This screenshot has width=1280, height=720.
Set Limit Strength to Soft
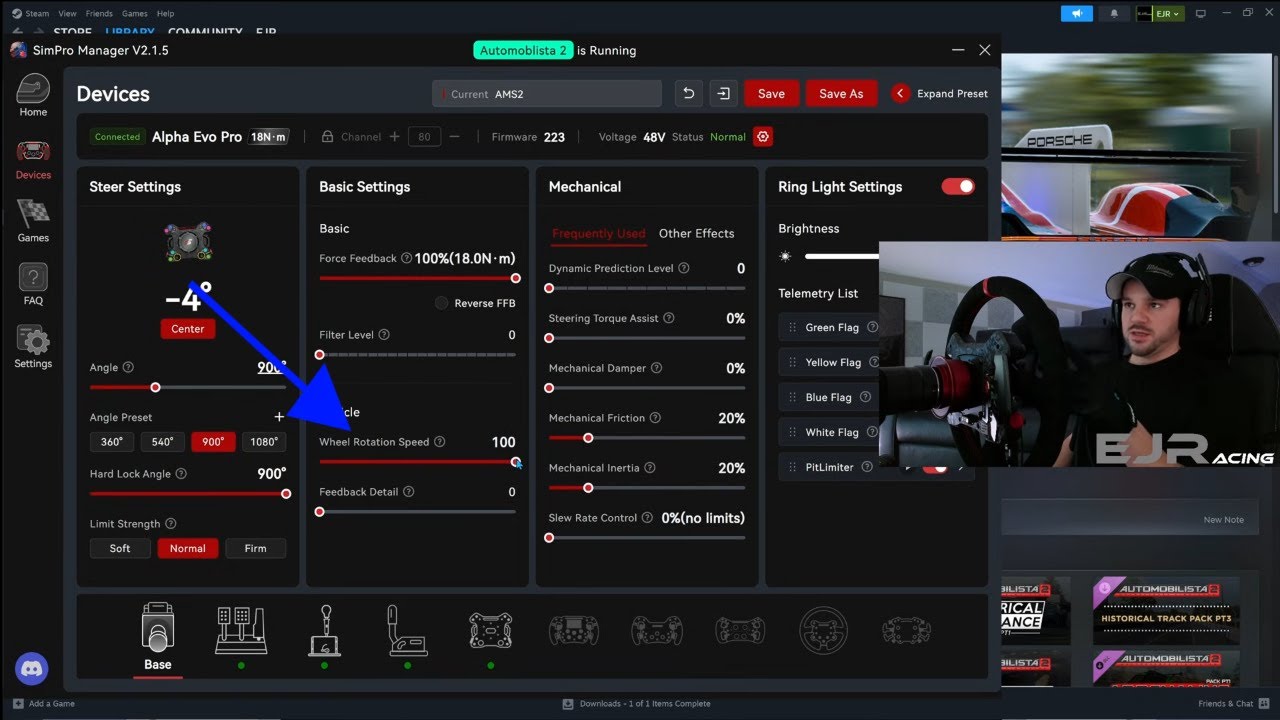point(120,548)
